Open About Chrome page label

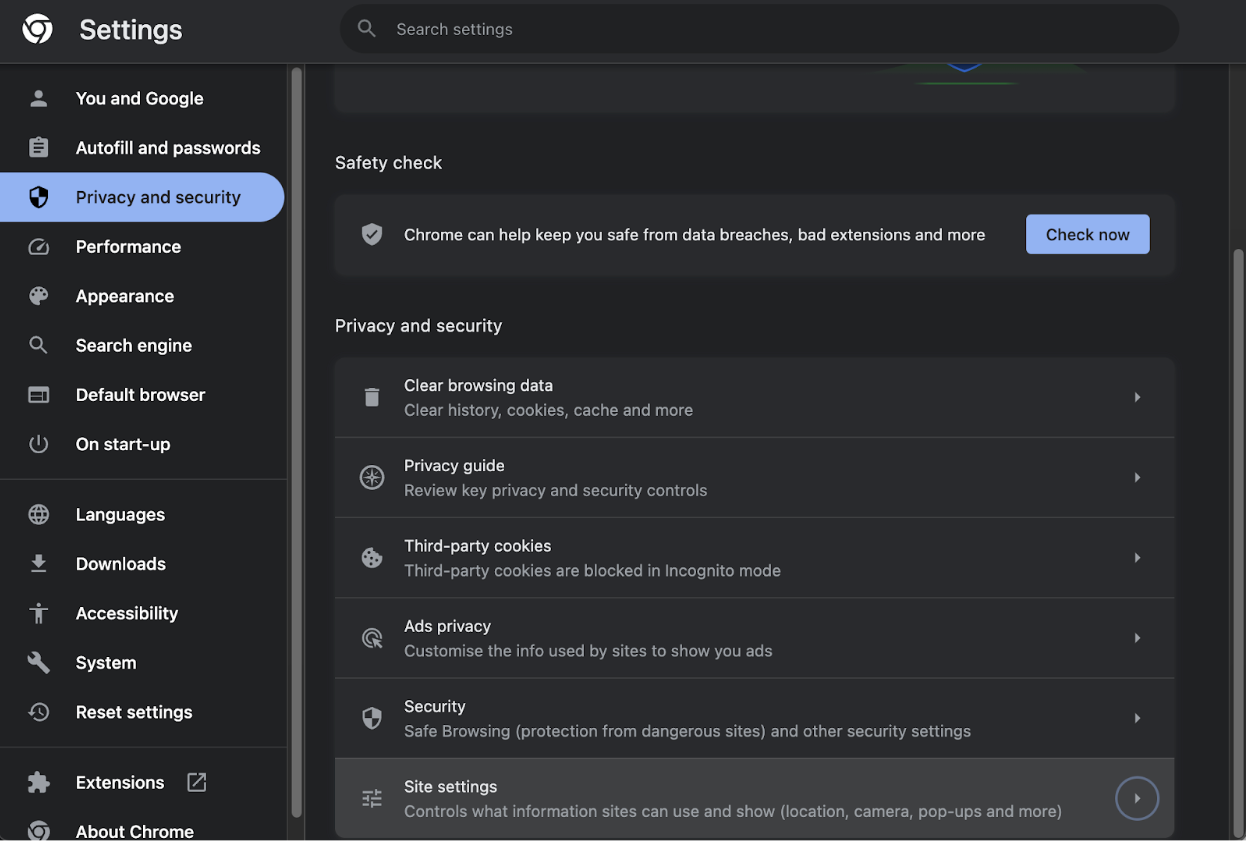135,831
